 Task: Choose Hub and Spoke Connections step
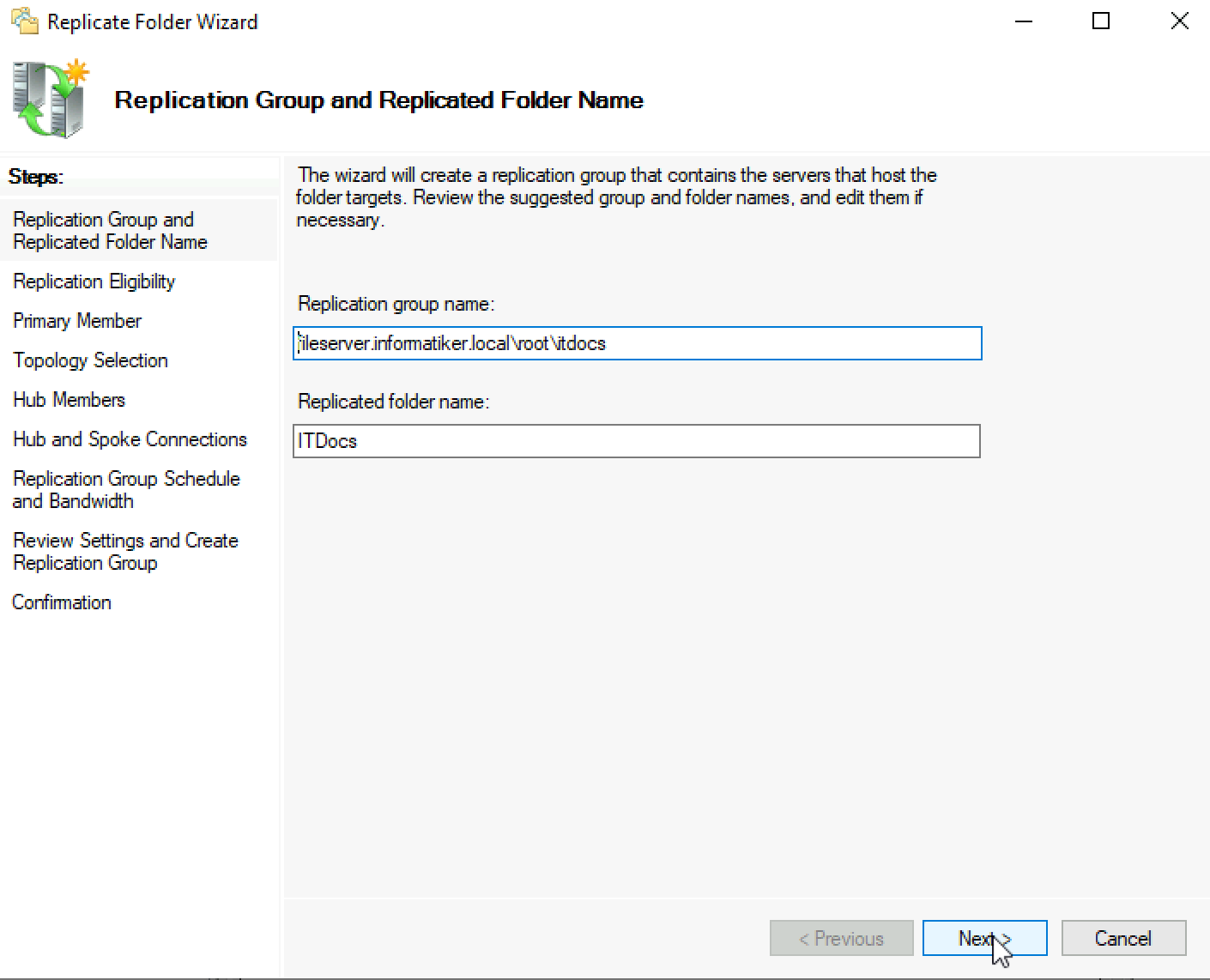[x=130, y=439]
